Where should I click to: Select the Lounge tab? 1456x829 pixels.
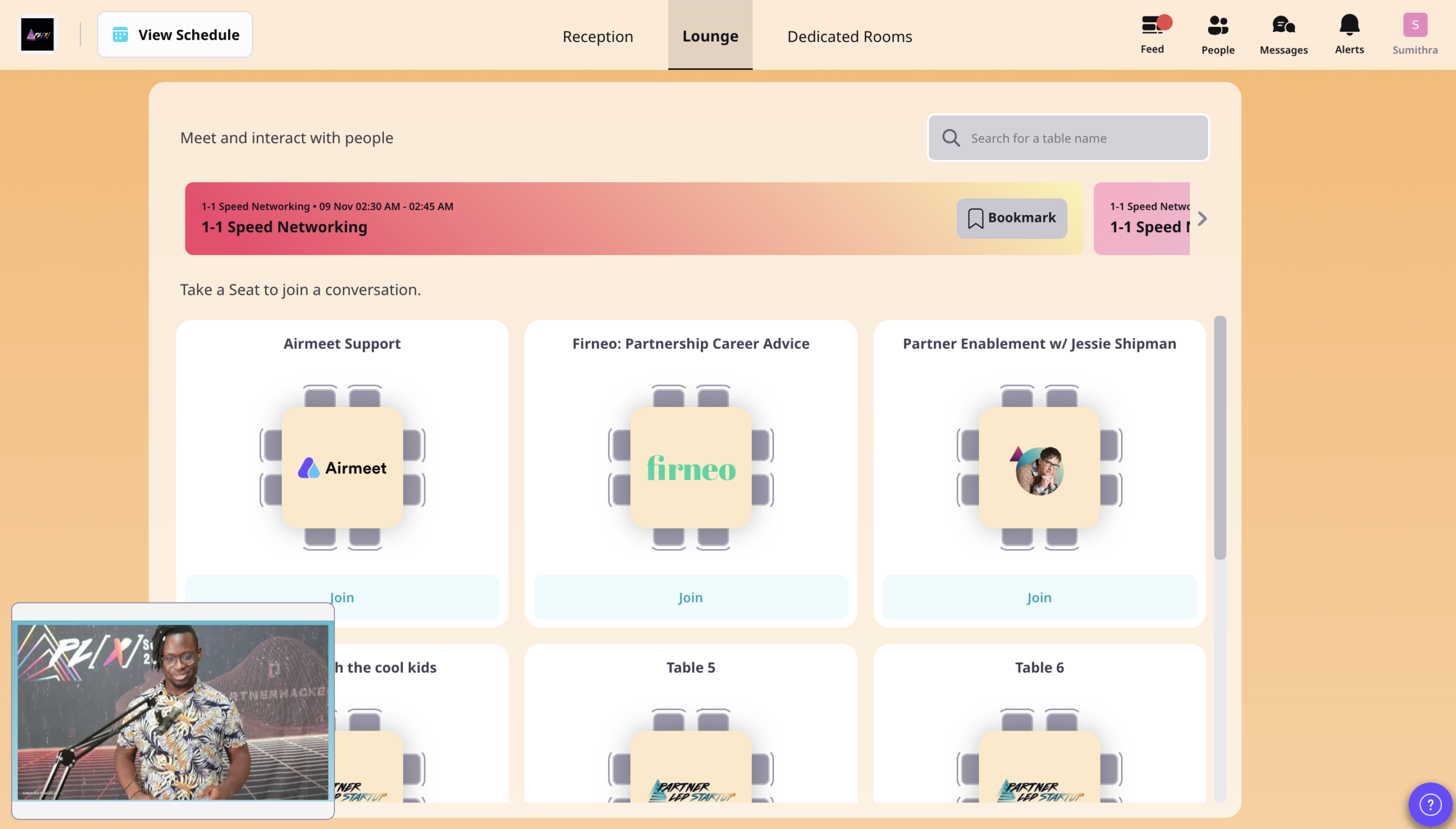click(710, 35)
